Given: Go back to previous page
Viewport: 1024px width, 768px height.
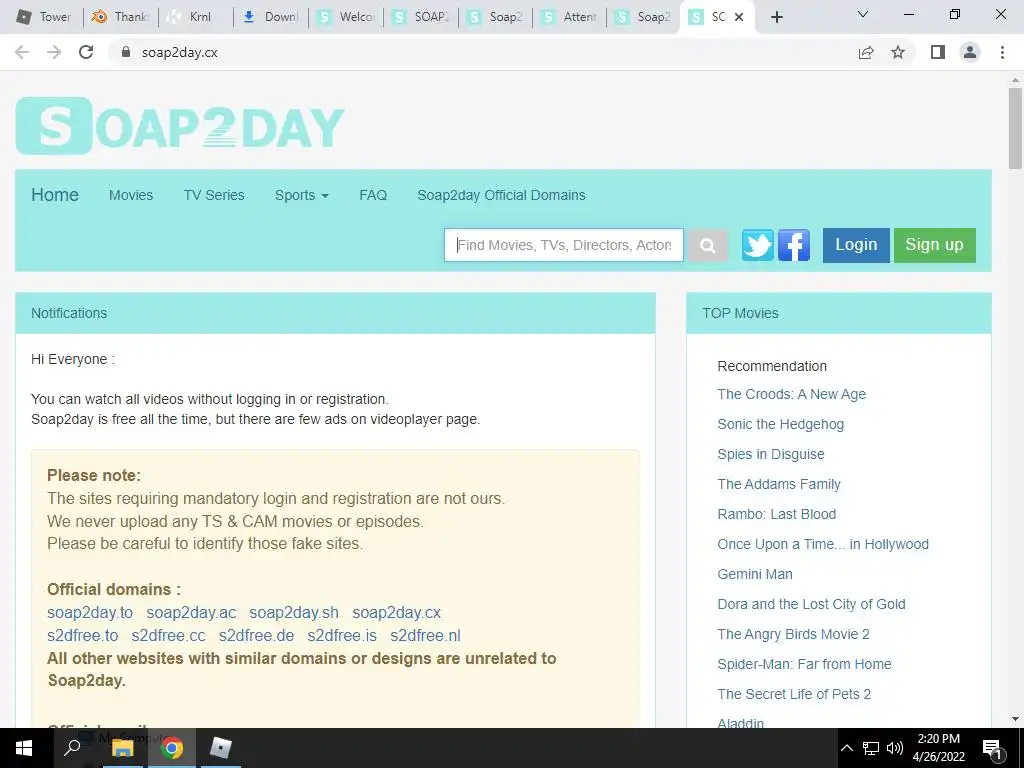Looking at the screenshot, I should tap(22, 52).
